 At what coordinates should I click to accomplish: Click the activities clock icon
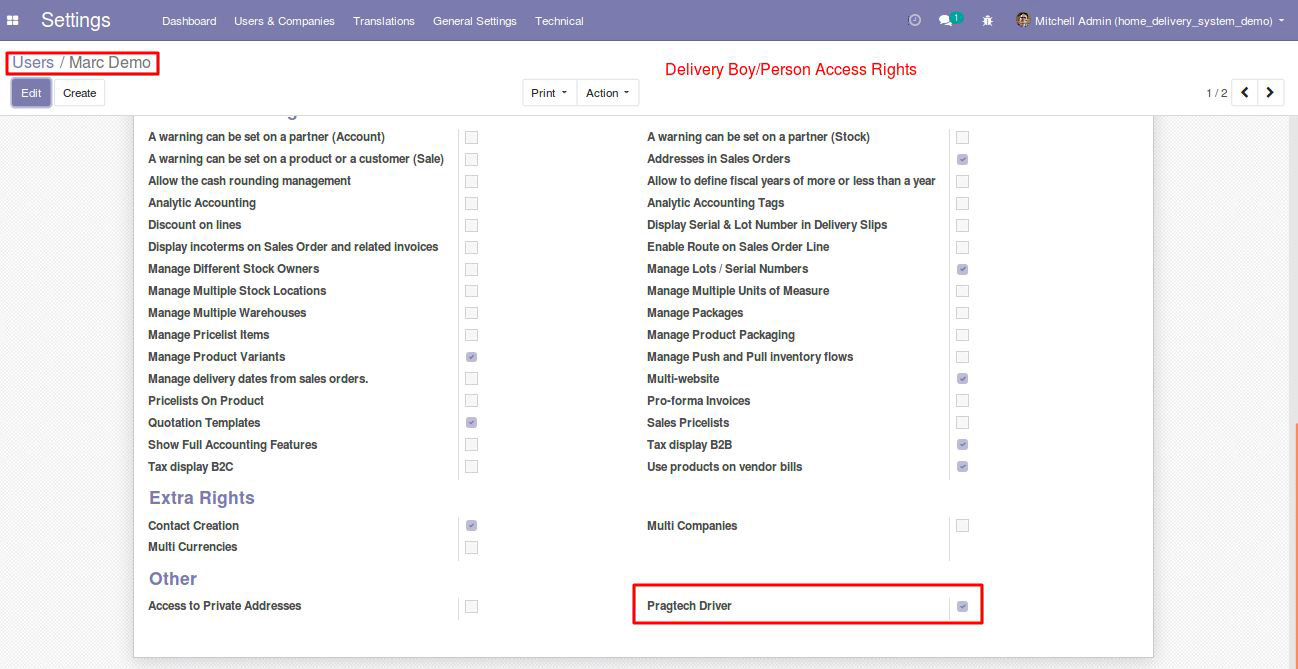click(914, 20)
